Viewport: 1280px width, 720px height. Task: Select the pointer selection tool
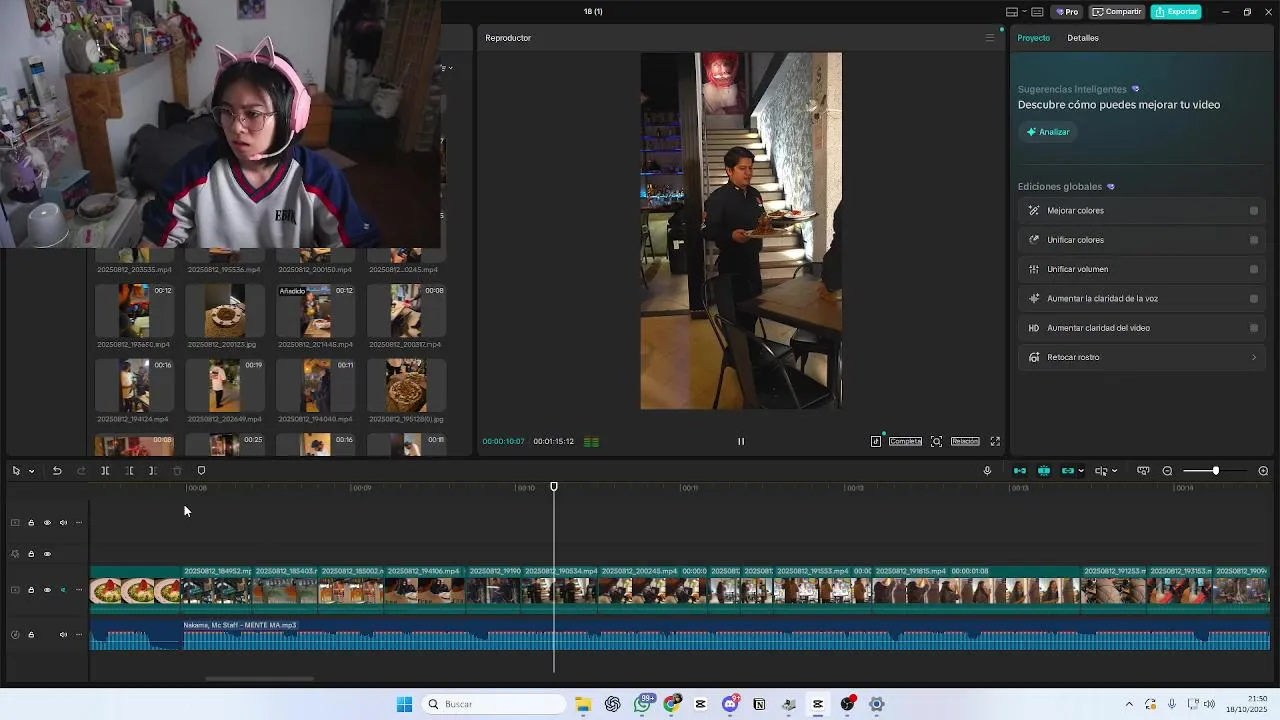coord(16,471)
